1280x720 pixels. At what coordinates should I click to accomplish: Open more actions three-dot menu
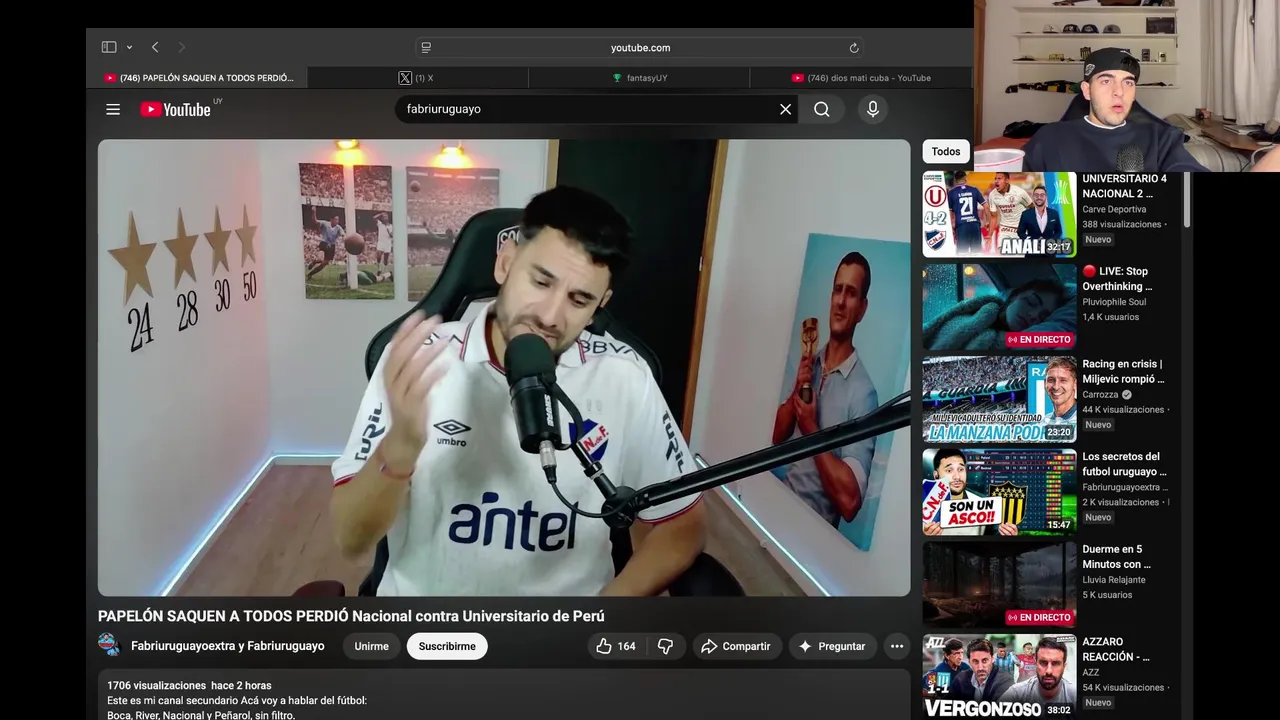(x=897, y=646)
